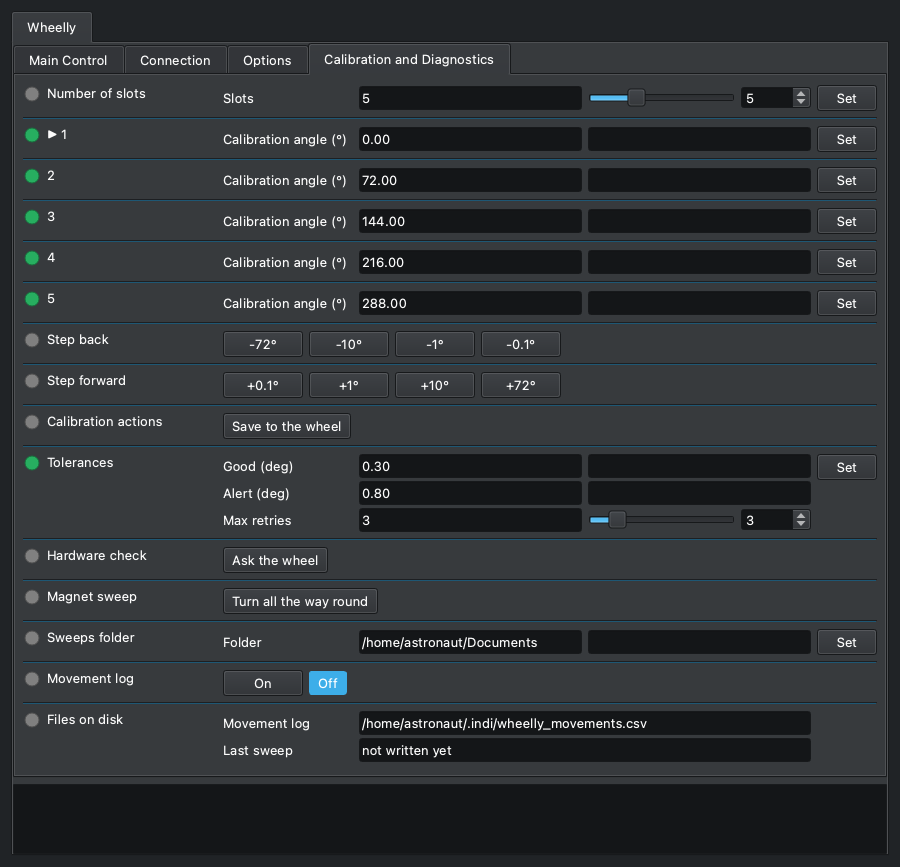The image size is (900, 867).
Task: Click the green status light for slot 5
Action: (32, 299)
